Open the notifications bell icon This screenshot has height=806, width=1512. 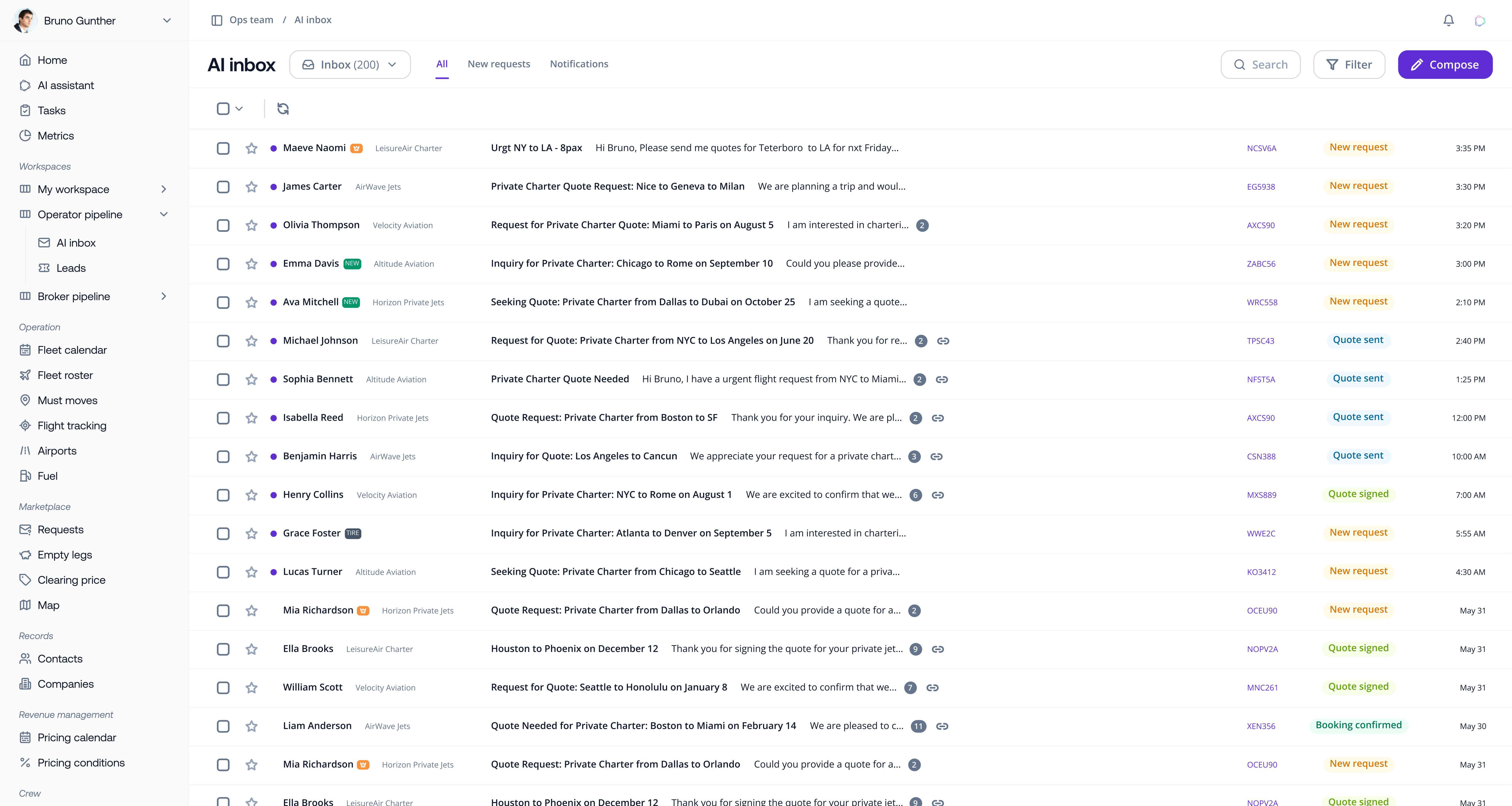[1448, 21]
